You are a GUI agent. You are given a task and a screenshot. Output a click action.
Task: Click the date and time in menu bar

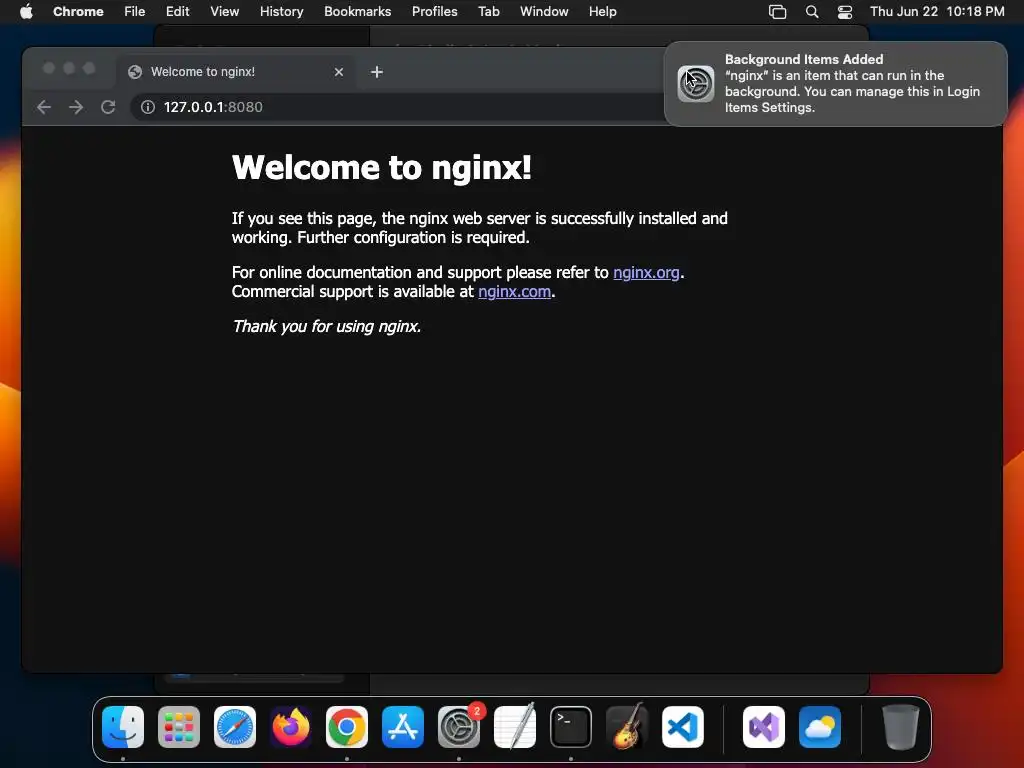pyautogui.click(x=937, y=12)
